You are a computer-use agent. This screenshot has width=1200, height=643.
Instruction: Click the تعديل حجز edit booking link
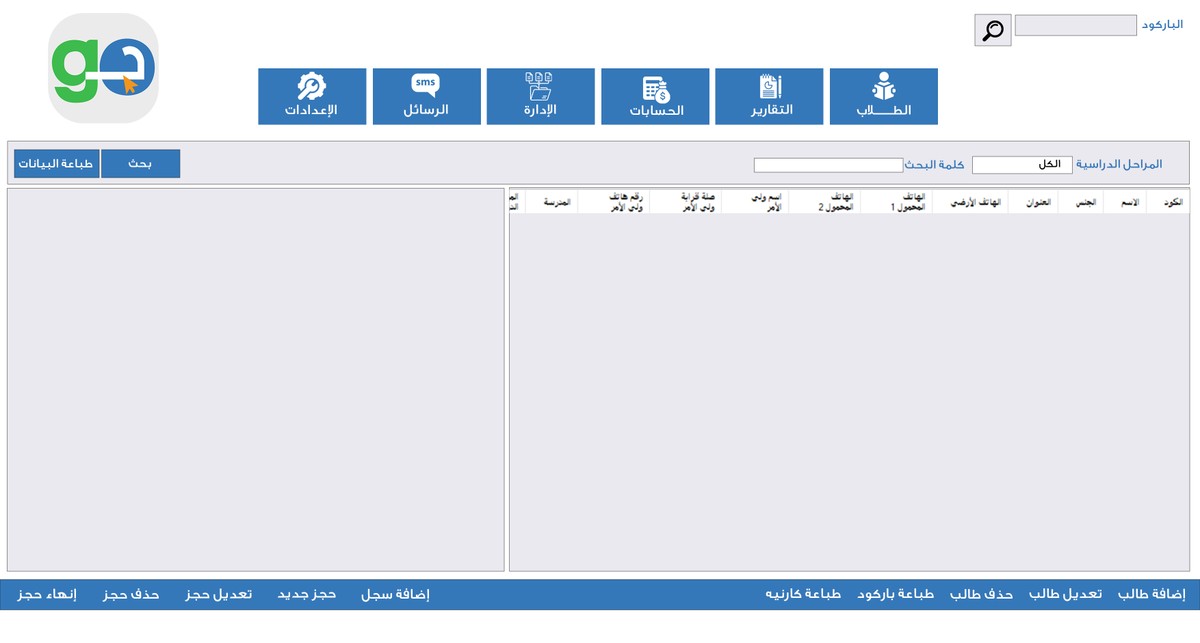tap(219, 594)
